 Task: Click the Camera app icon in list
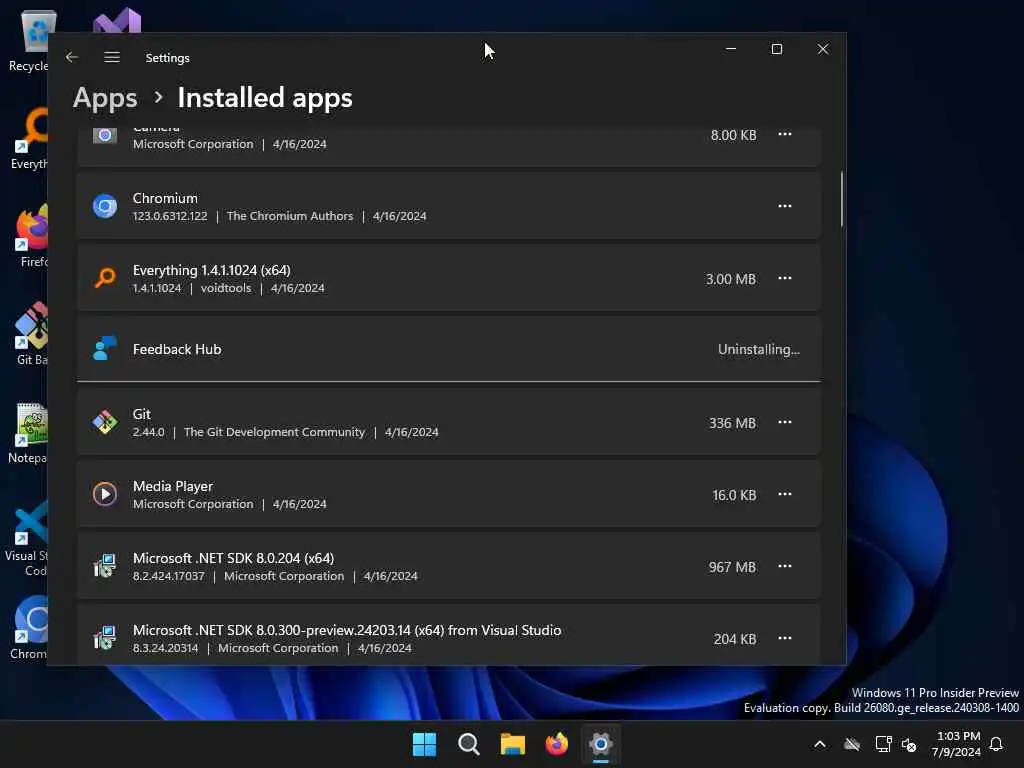[104, 135]
